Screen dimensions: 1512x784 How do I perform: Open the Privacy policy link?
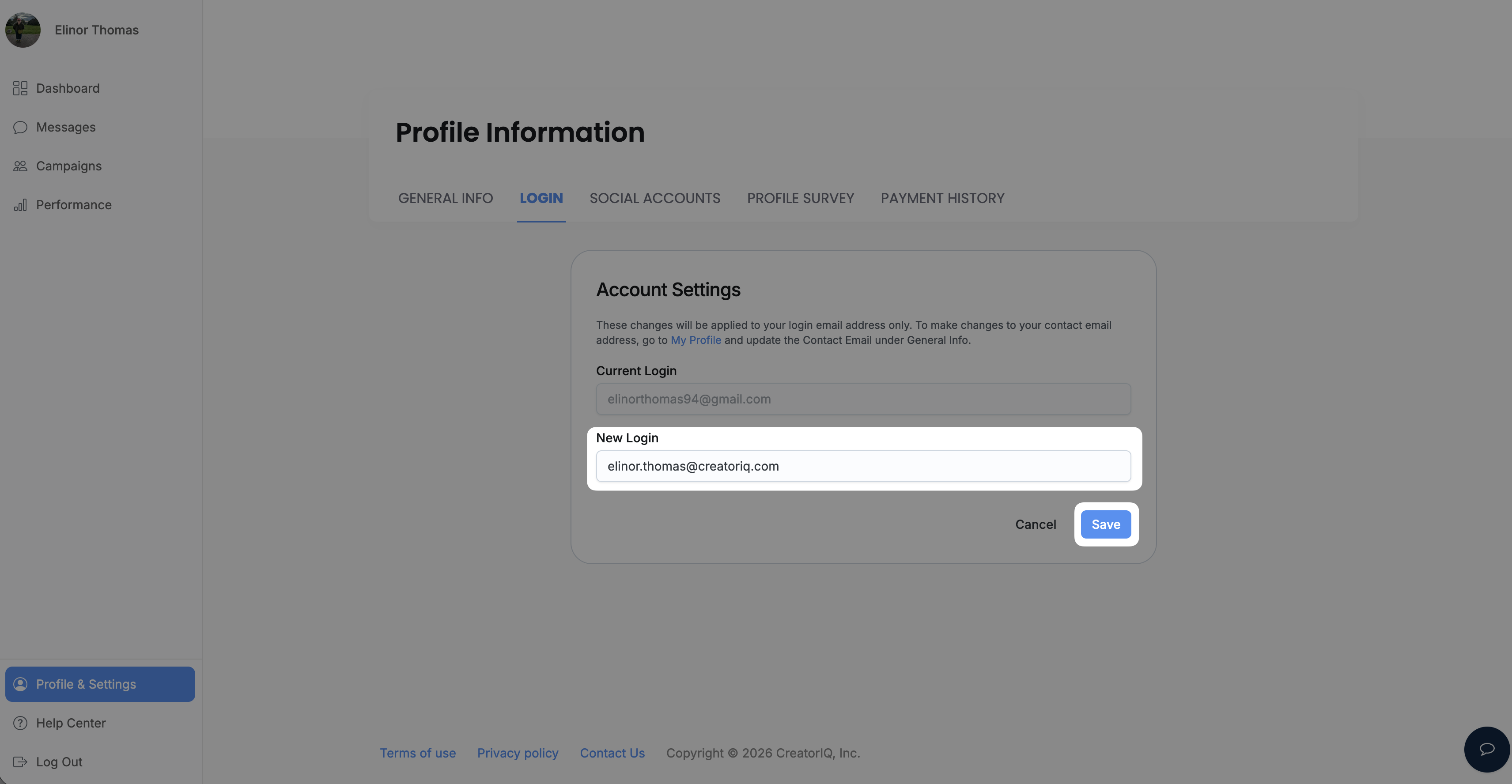518,754
